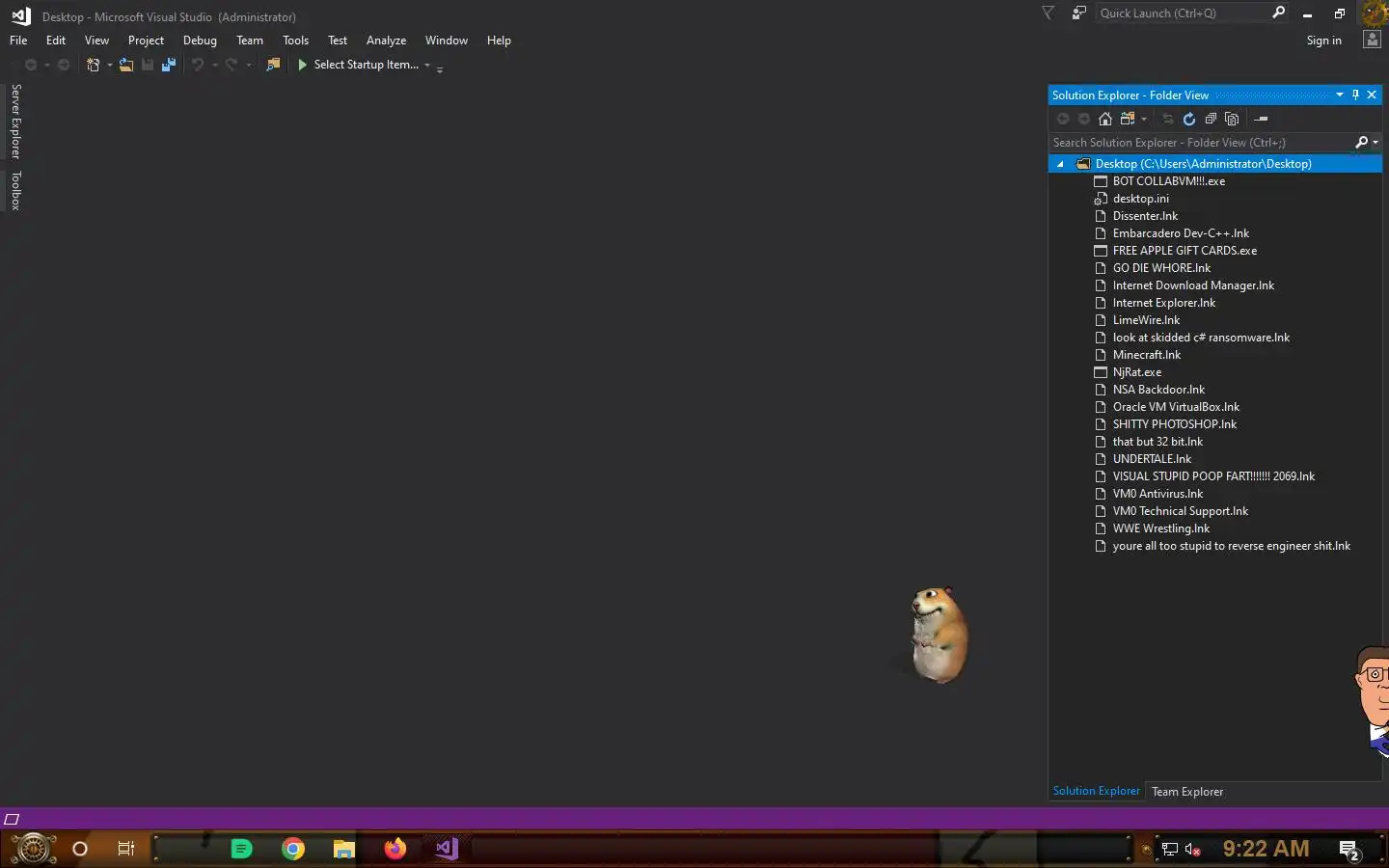
Task: Click the notifications filter funnel icon
Action: [1048, 13]
